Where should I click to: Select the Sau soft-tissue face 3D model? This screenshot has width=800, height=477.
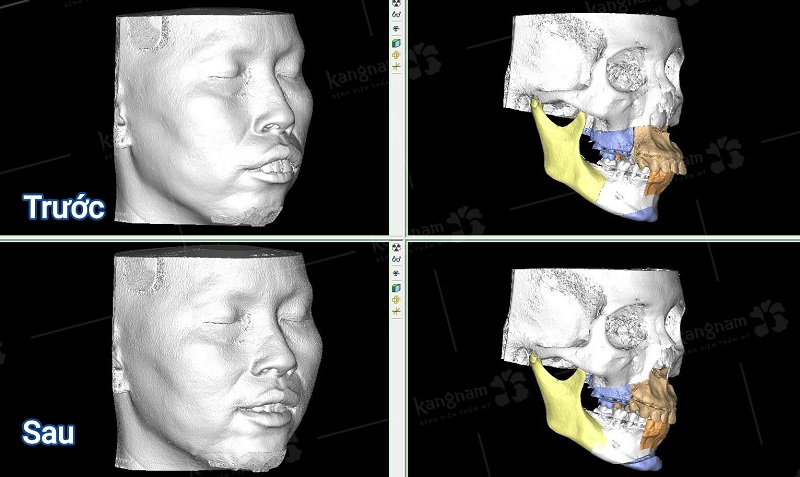pyautogui.click(x=217, y=359)
